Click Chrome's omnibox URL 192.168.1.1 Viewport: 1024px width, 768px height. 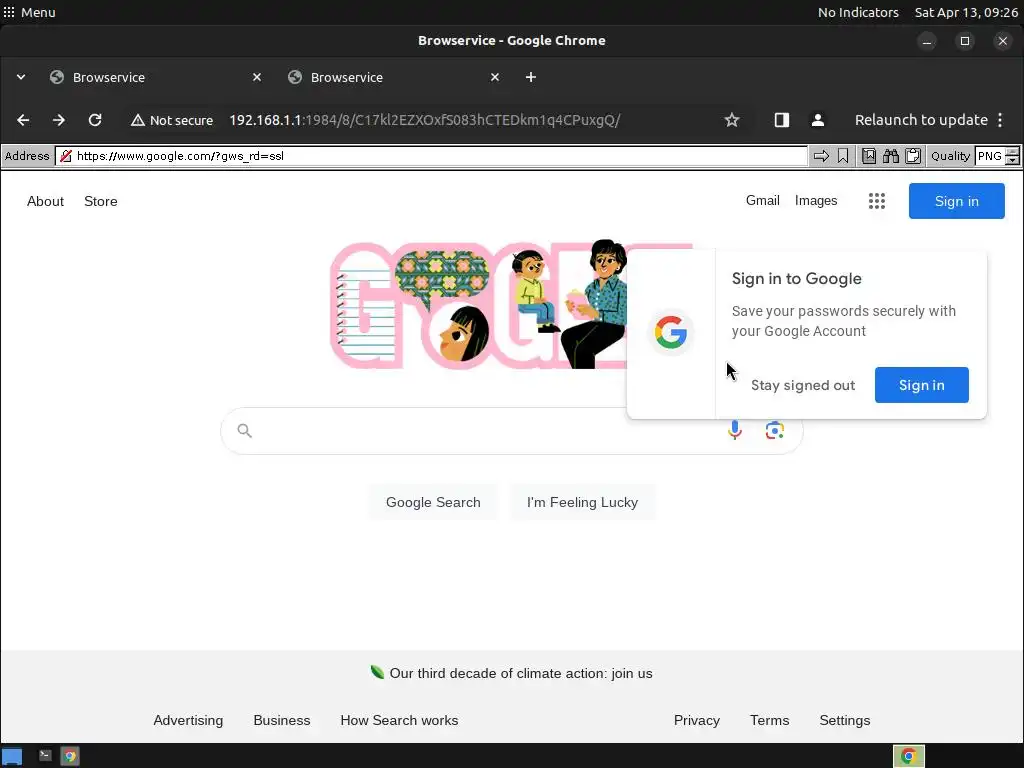point(424,120)
